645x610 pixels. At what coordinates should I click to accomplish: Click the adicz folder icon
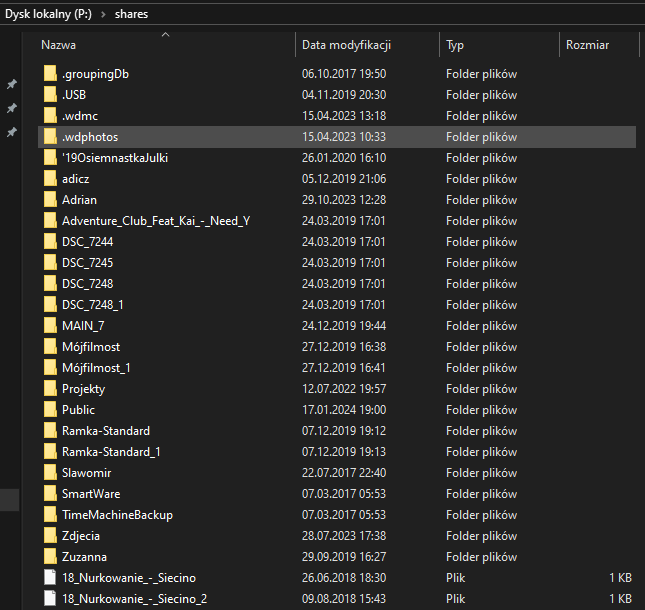click(50, 179)
